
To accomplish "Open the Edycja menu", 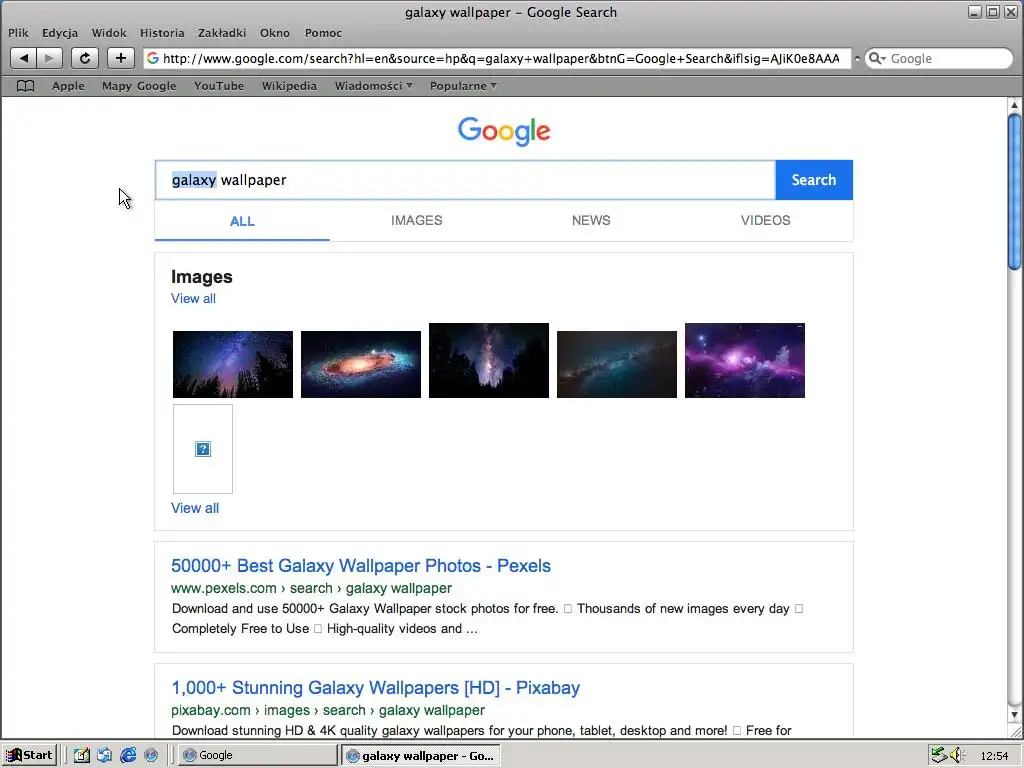I will 60,33.
